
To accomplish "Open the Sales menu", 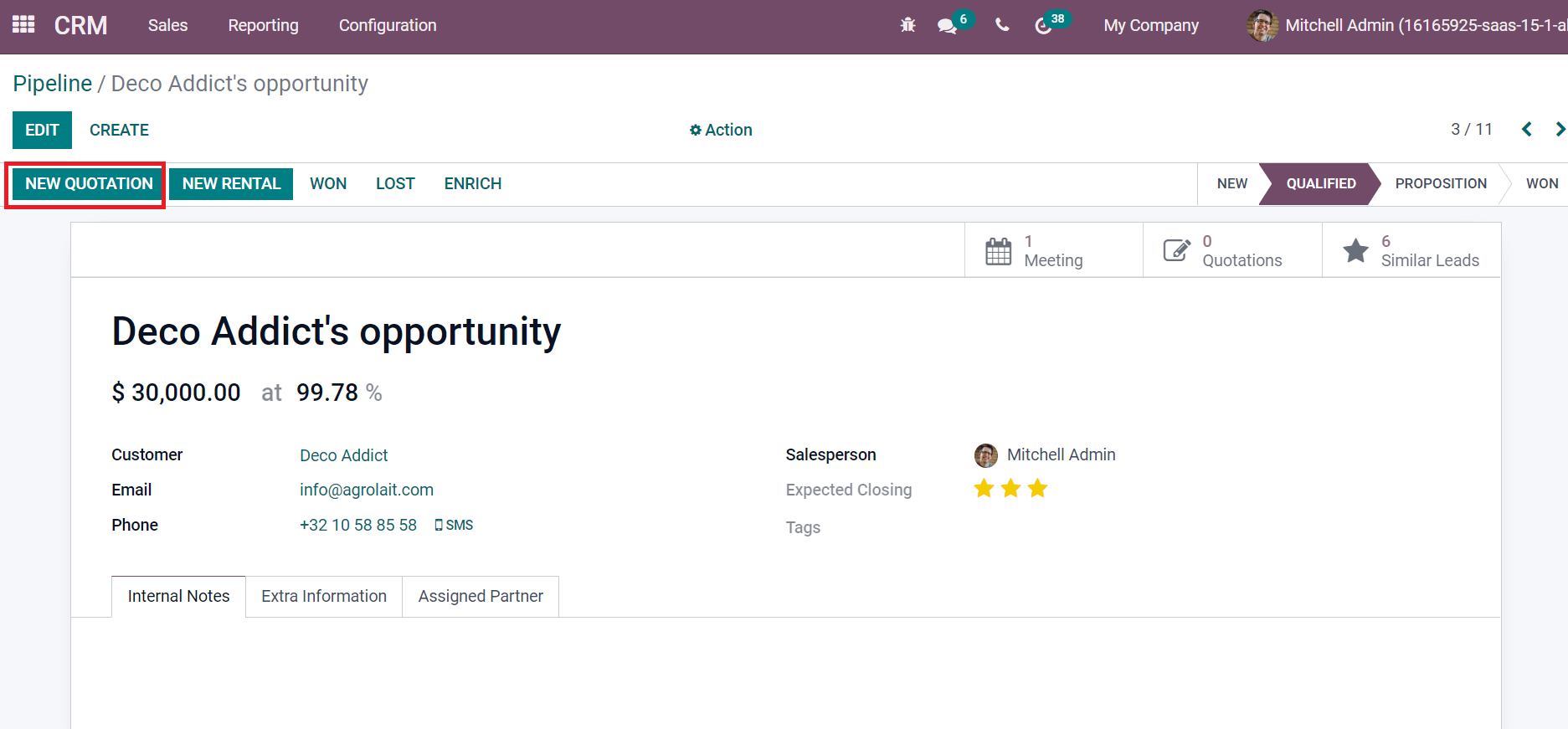I will [x=167, y=25].
